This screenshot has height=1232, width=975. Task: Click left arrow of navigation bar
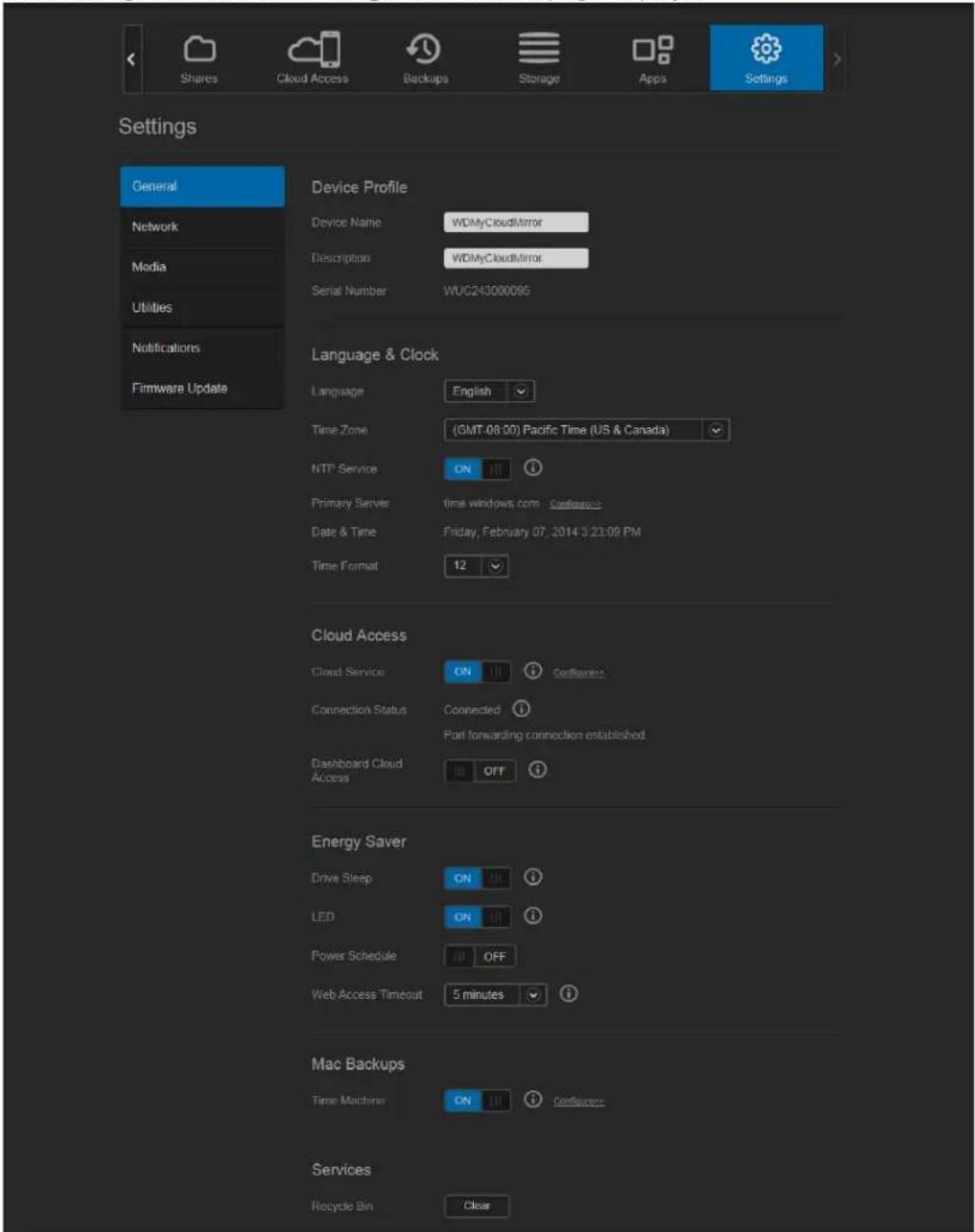pyautogui.click(x=131, y=59)
